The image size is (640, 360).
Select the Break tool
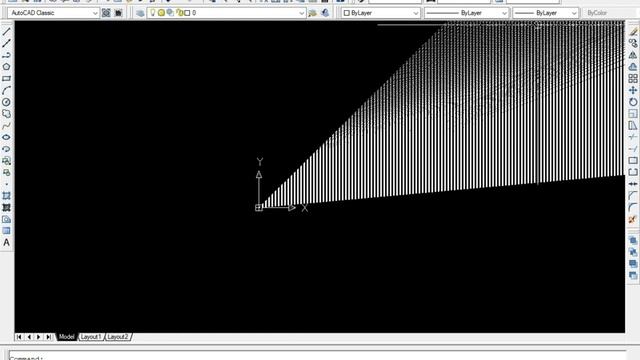(x=633, y=173)
